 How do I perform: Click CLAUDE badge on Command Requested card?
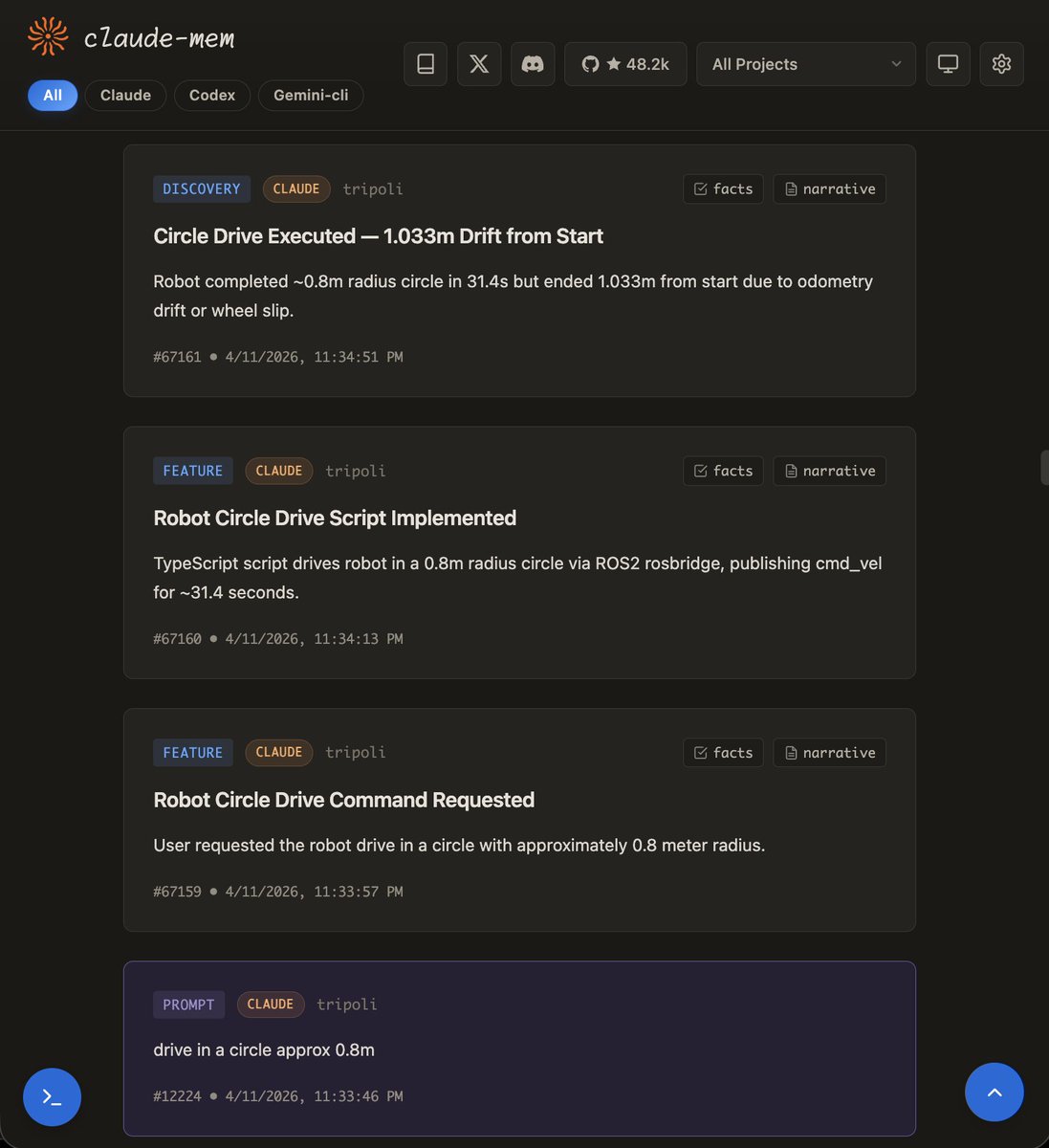pyautogui.click(x=279, y=752)
